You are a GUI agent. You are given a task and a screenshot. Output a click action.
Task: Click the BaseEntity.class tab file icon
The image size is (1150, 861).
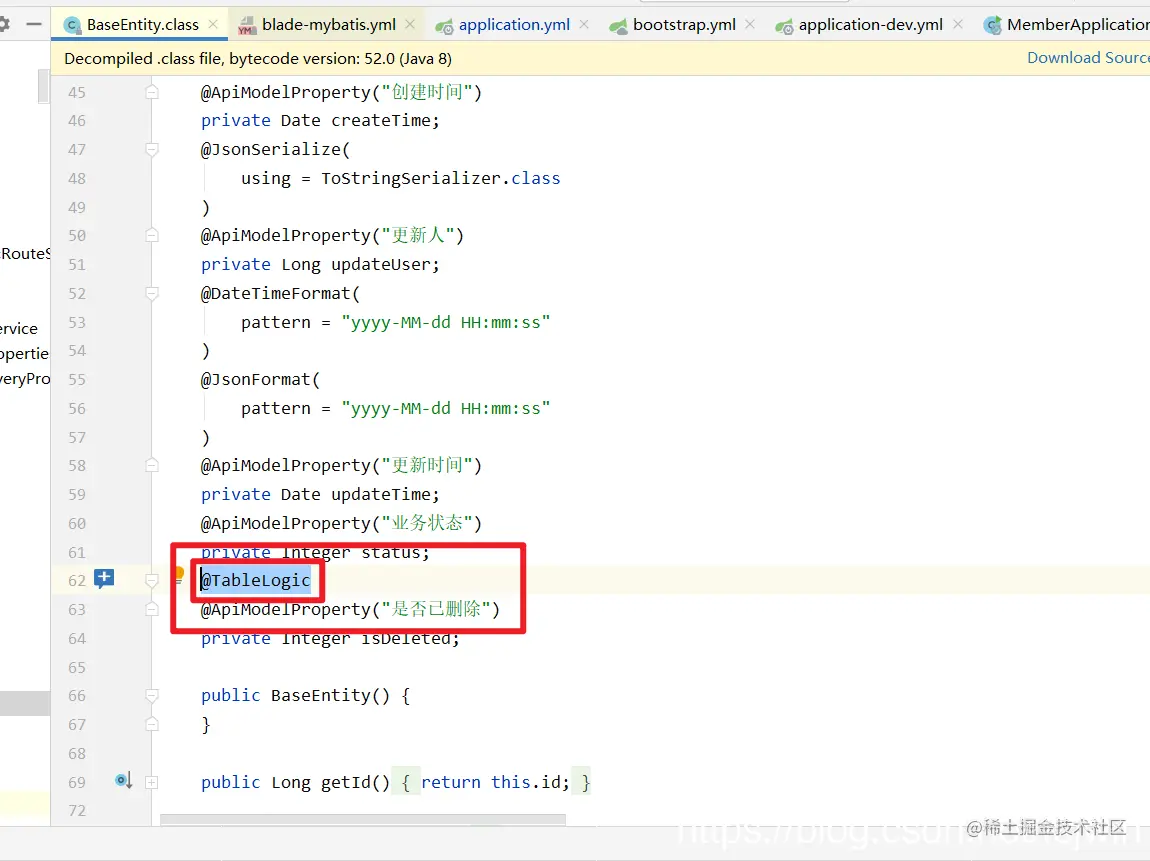pyautogui.click(x=72, y=26)
